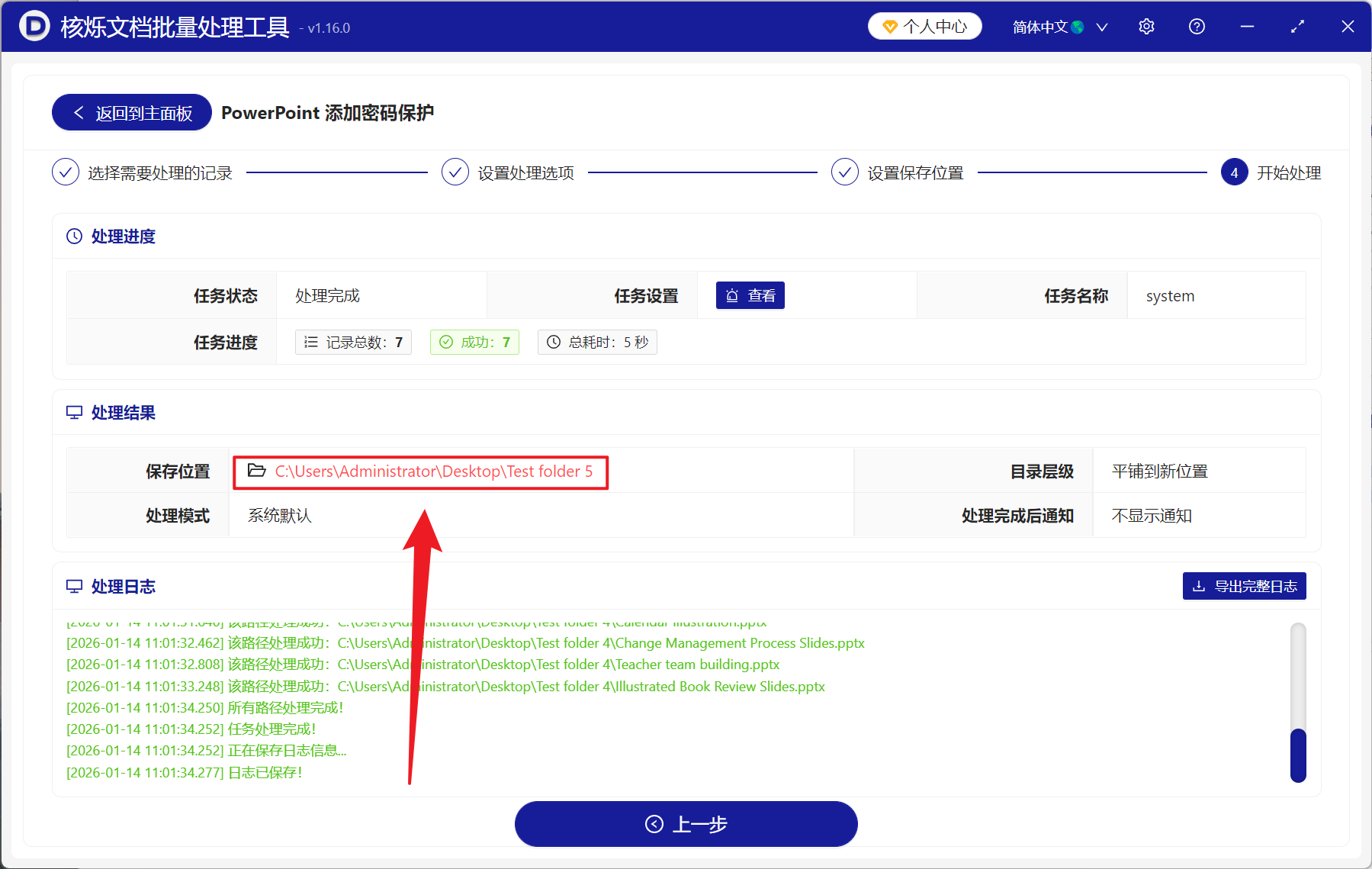Open the settings gear icon

point(1146,26)
